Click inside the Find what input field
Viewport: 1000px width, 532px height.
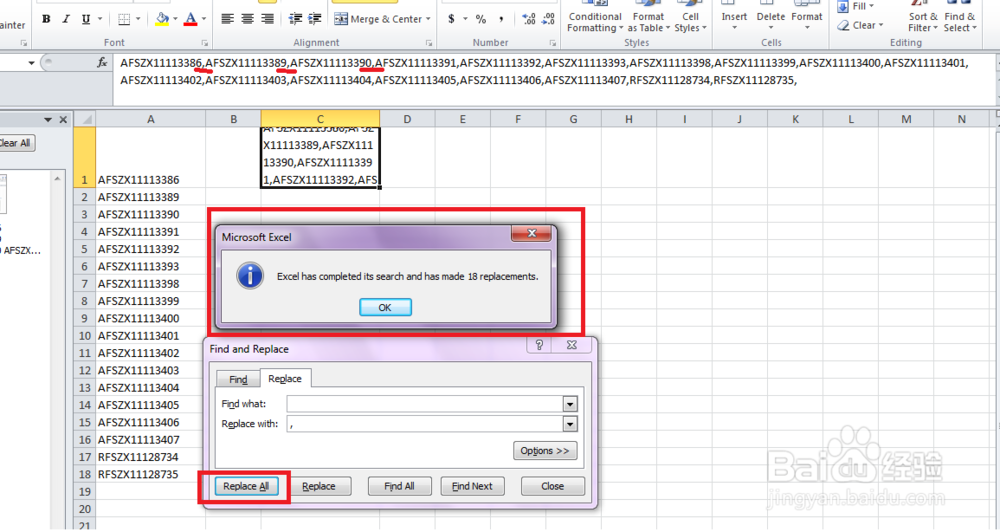click(425, 404)
